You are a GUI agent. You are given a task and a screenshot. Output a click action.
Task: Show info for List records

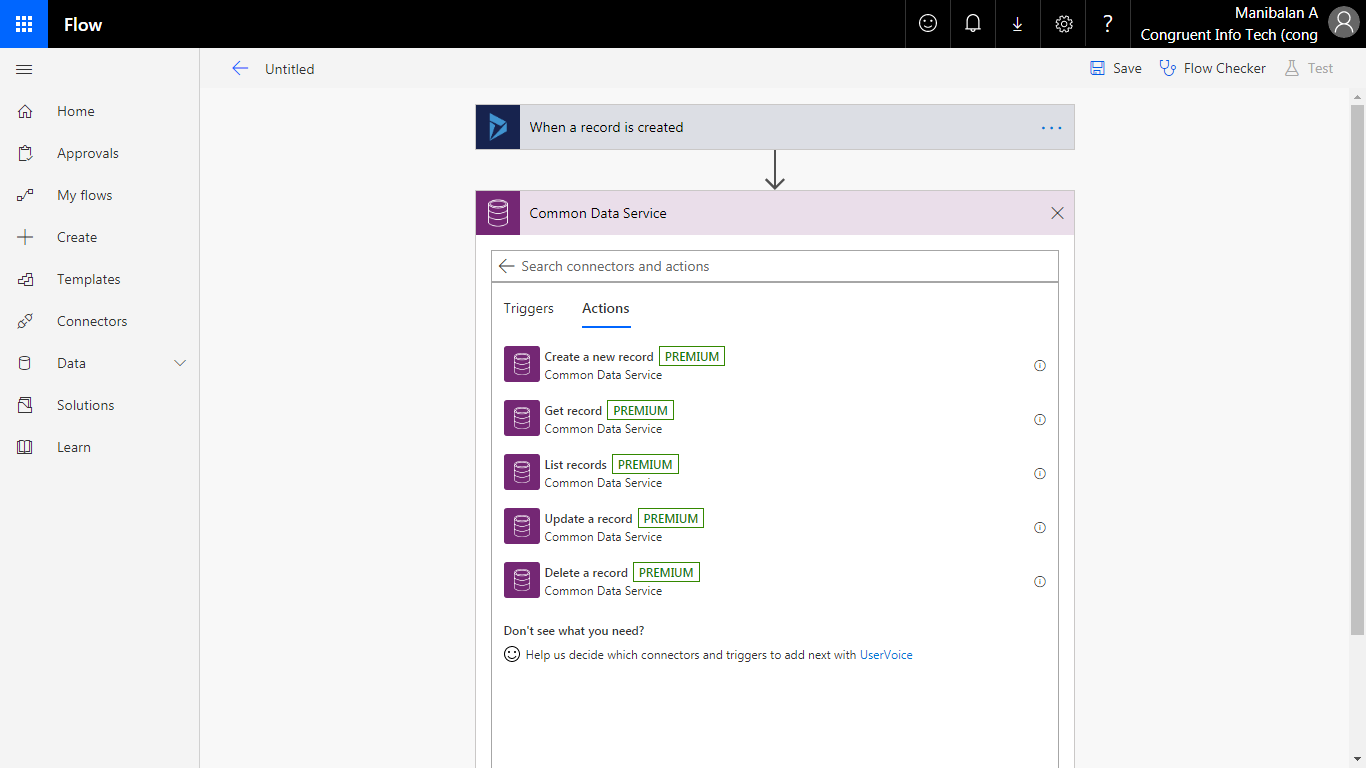[1040, 474]
